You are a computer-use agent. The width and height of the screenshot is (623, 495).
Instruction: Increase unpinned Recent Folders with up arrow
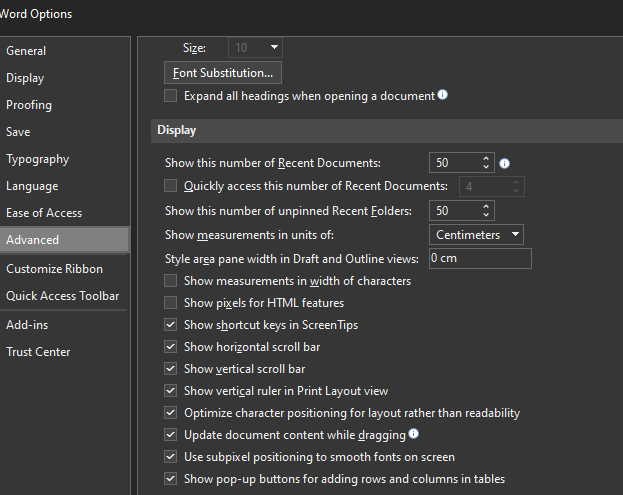486,207
